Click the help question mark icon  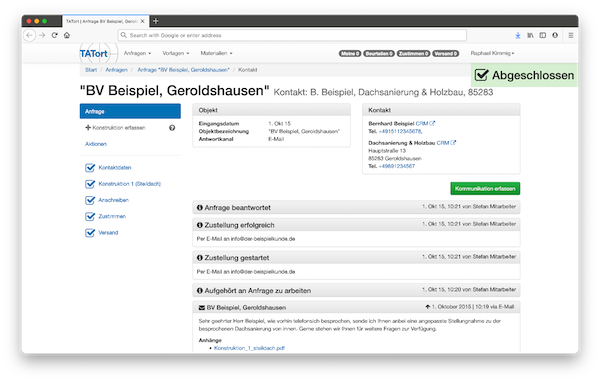click(172, 128)
